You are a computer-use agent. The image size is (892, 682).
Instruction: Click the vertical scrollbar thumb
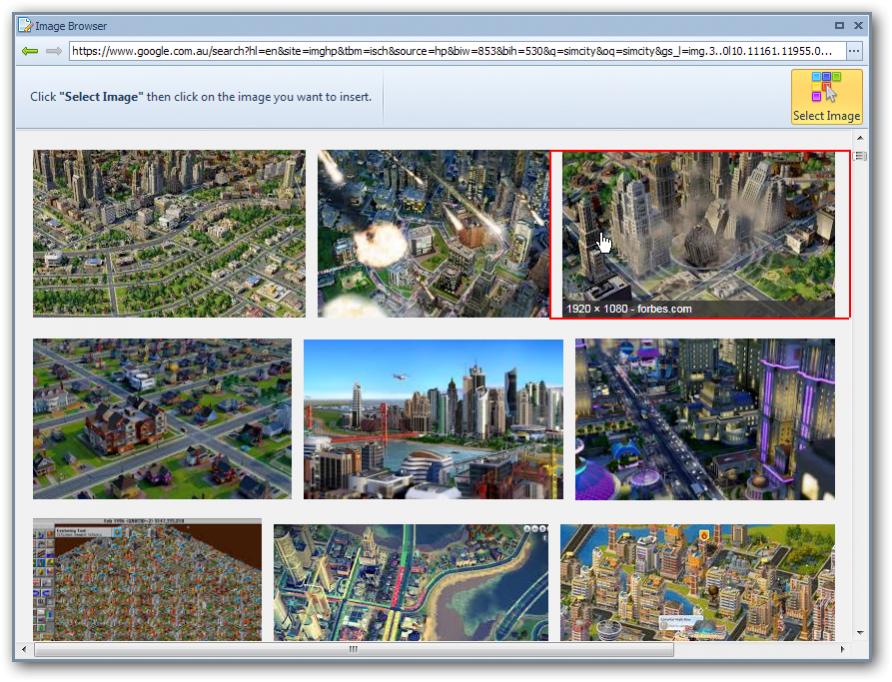[x=860, y=156]
